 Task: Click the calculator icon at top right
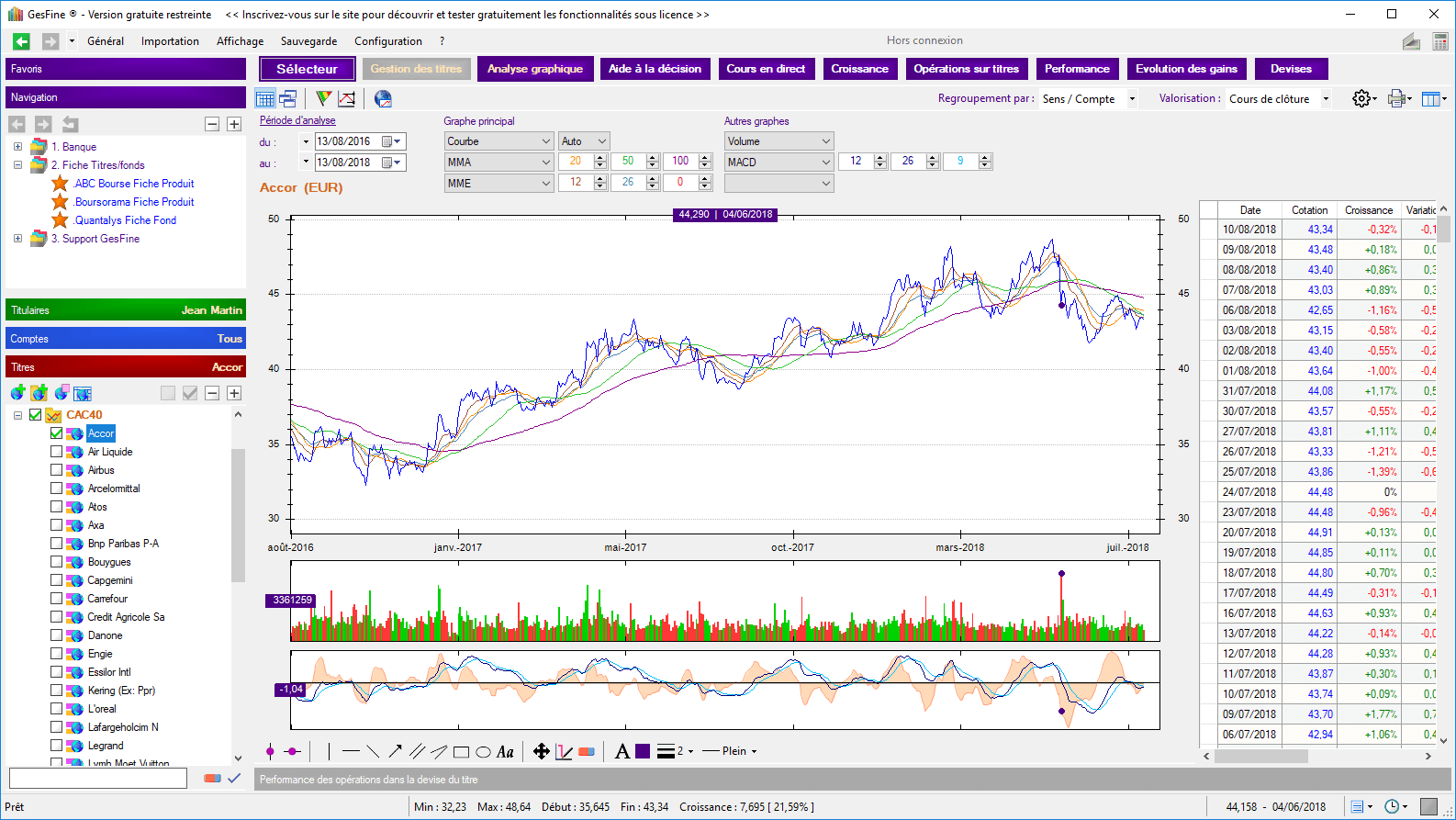tap(1440, 41)
